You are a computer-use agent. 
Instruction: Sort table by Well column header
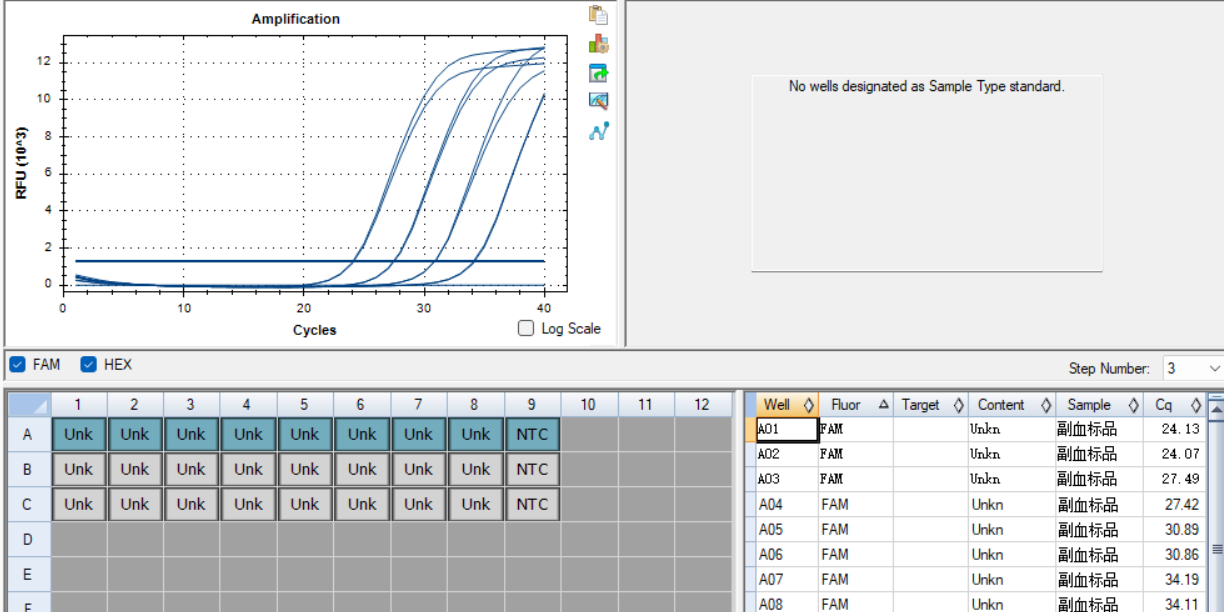pos(787,405)
